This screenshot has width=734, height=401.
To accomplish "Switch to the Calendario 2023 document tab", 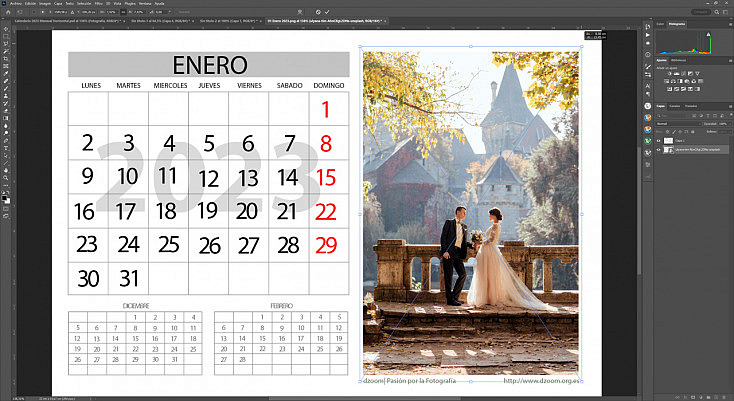I will pyautogui.click(x=69, y=21).
